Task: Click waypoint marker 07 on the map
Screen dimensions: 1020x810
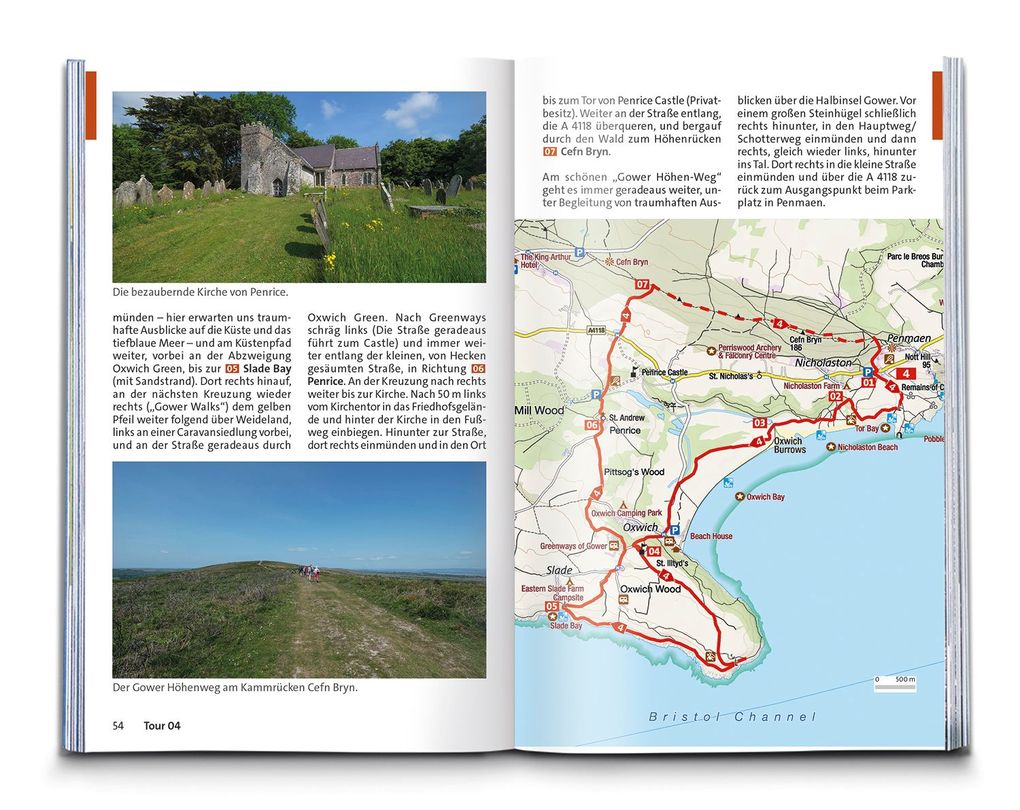Action: [642, 284]
